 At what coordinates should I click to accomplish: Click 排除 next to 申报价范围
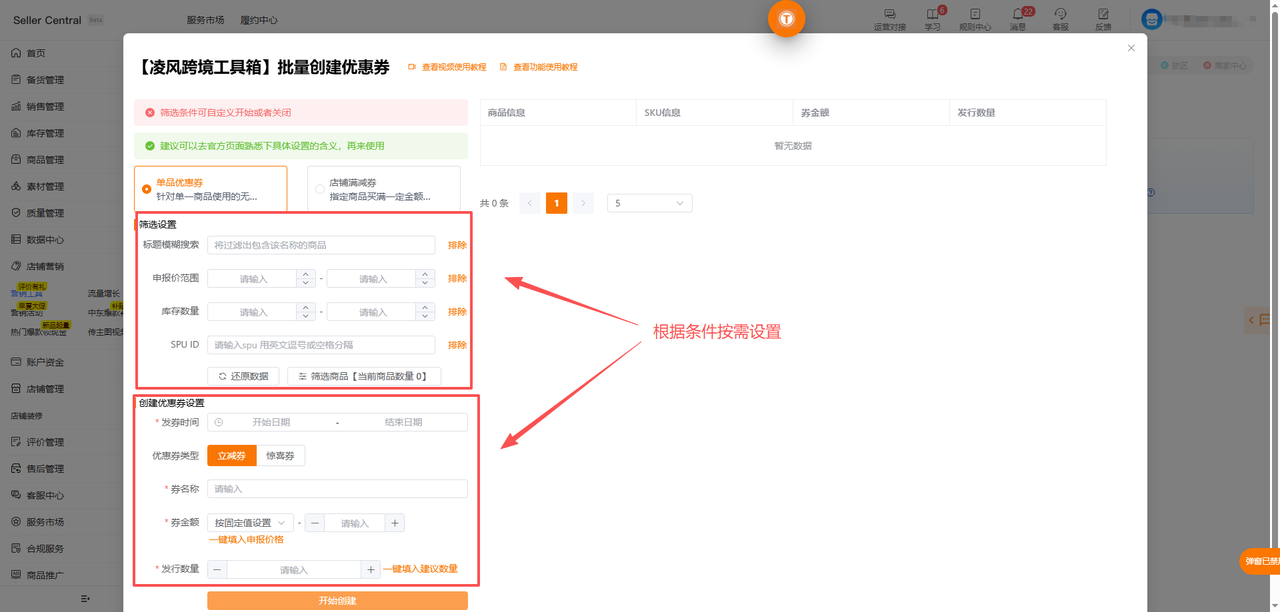(457, 279)
